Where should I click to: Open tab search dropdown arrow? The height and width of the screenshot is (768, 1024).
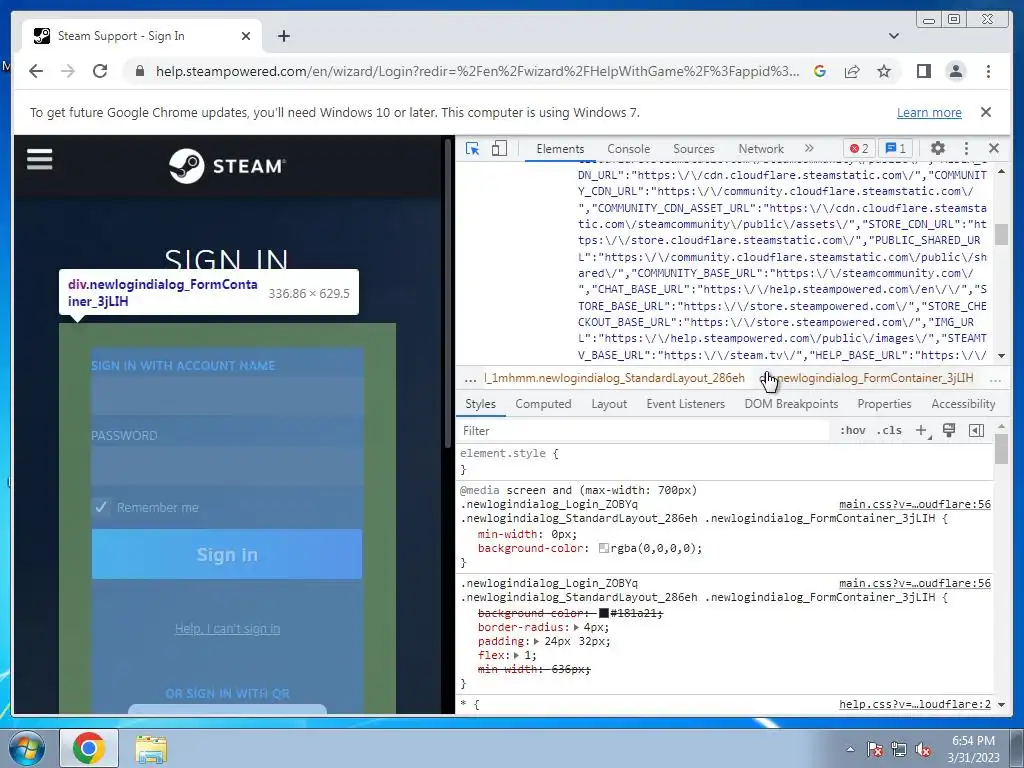point(893,36)
